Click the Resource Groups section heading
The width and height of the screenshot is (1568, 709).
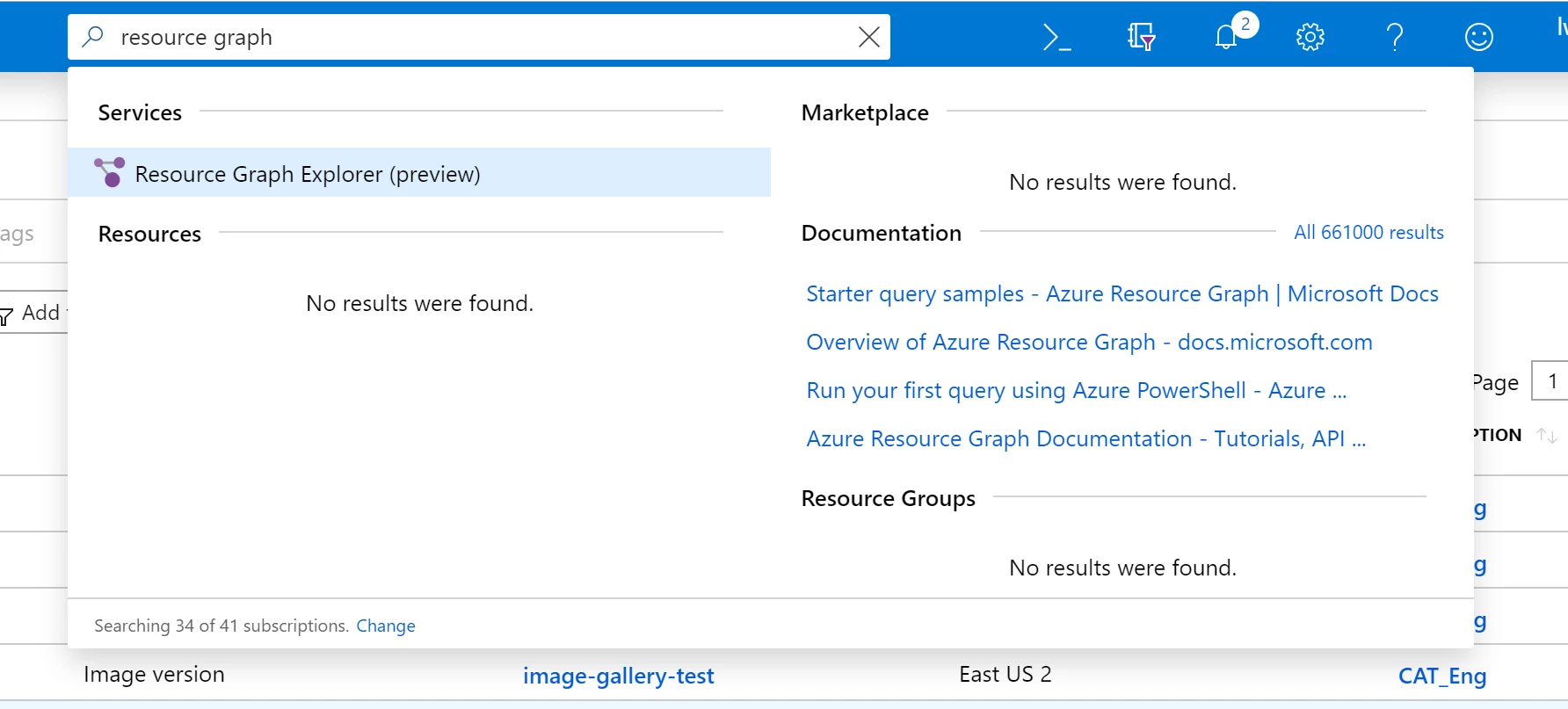(x=889, y=498)
